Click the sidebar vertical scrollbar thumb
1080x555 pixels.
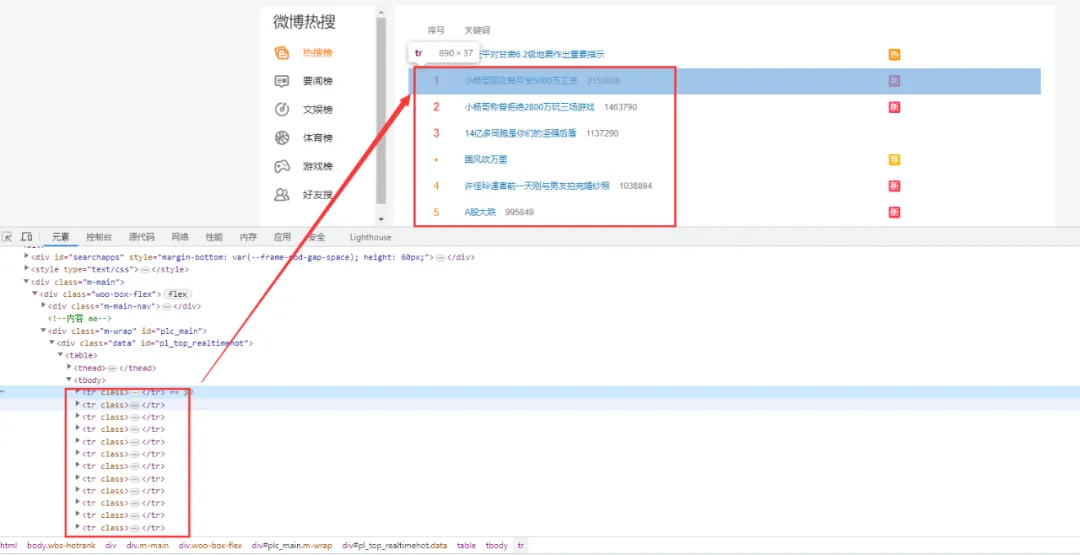(x=381, y=110)
